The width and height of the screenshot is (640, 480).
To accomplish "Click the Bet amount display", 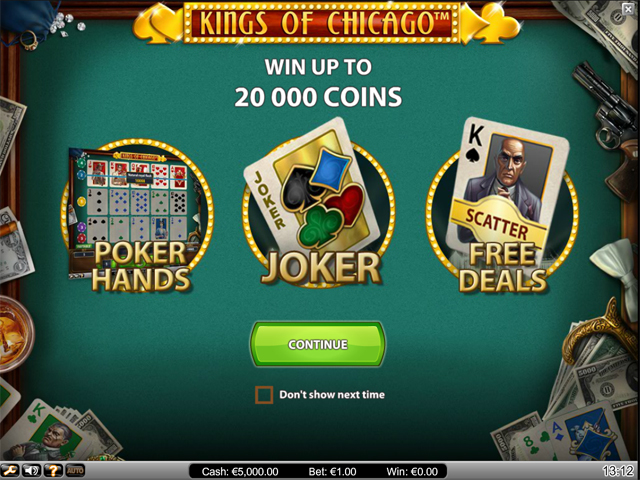I will pos(332,472).
